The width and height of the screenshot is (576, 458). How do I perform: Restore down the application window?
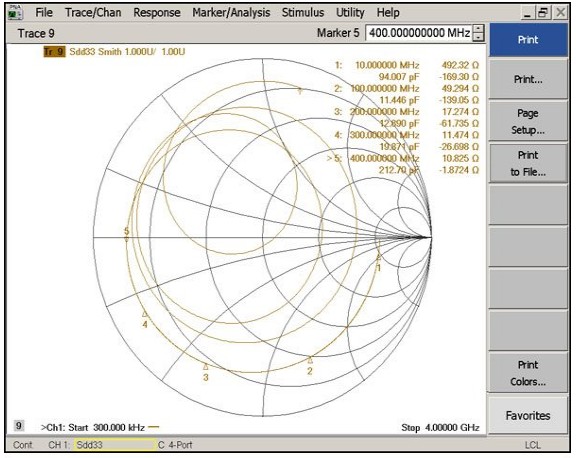543,13
